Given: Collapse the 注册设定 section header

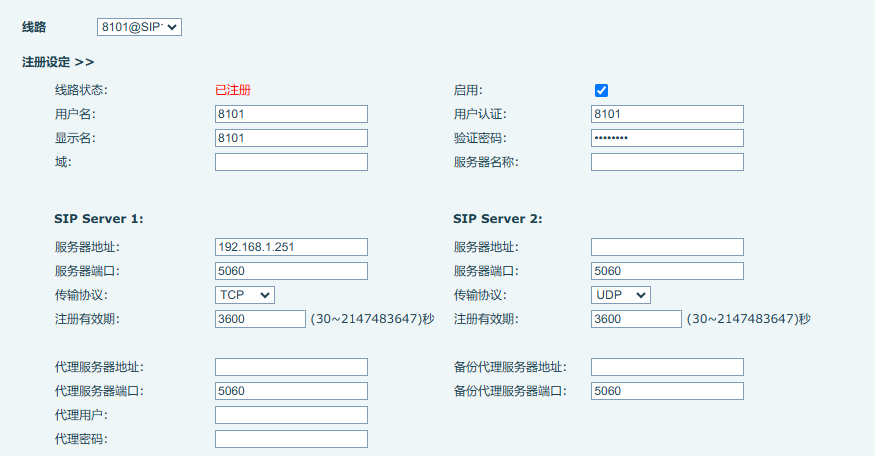Looking at the screenshot, I should pyautogui.click(x=58, y=62).
